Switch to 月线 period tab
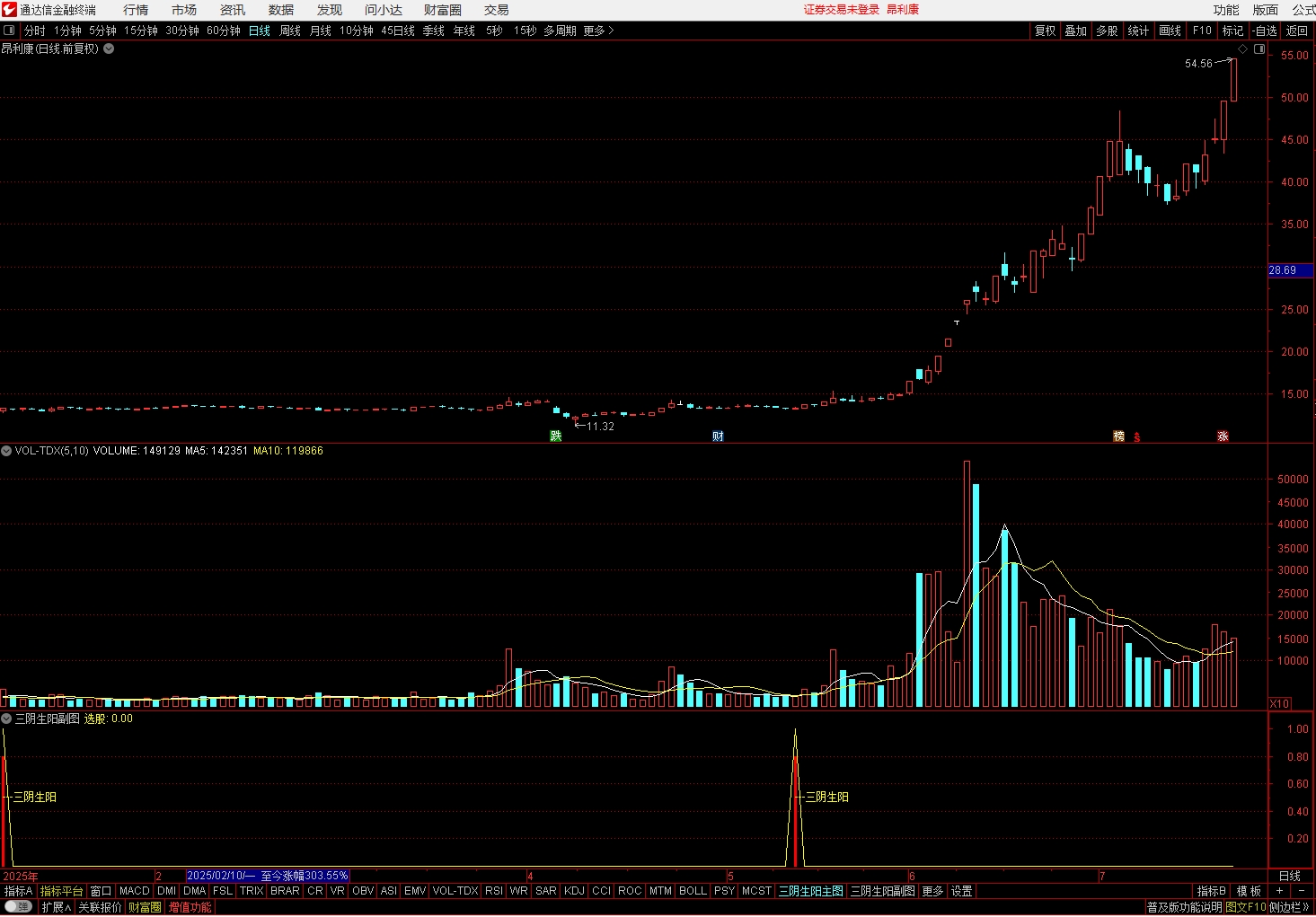This screenshot has width=1316, height=917. [x=321, y=31]
